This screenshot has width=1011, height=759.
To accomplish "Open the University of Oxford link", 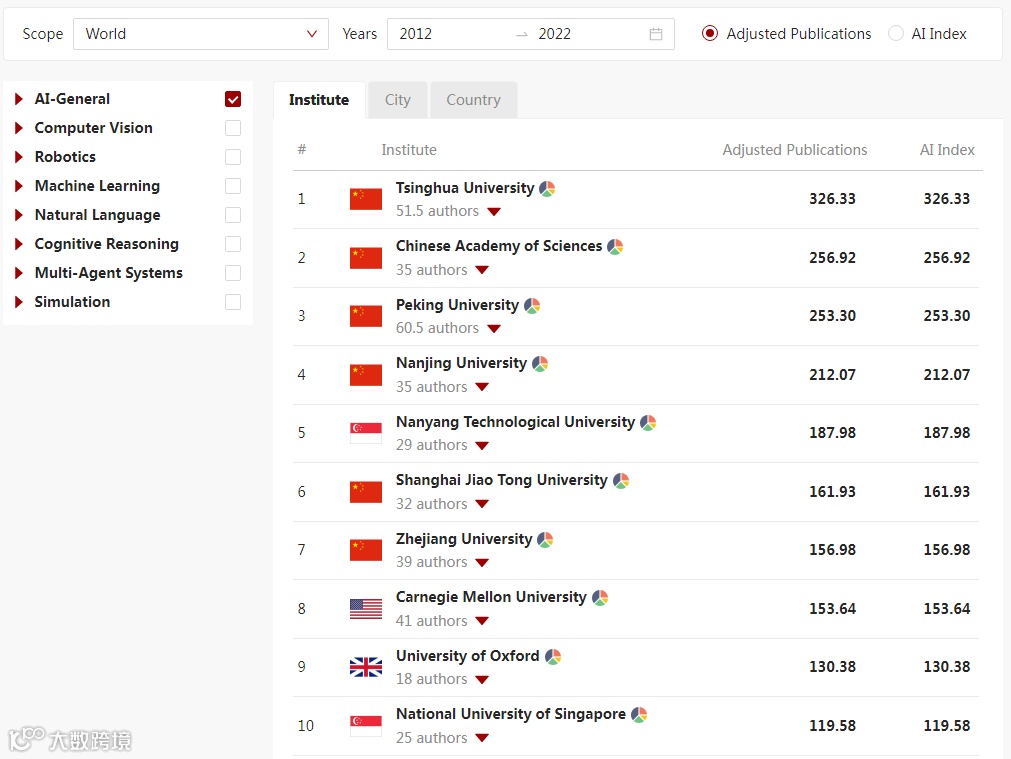I will click(x=467, y=656).
